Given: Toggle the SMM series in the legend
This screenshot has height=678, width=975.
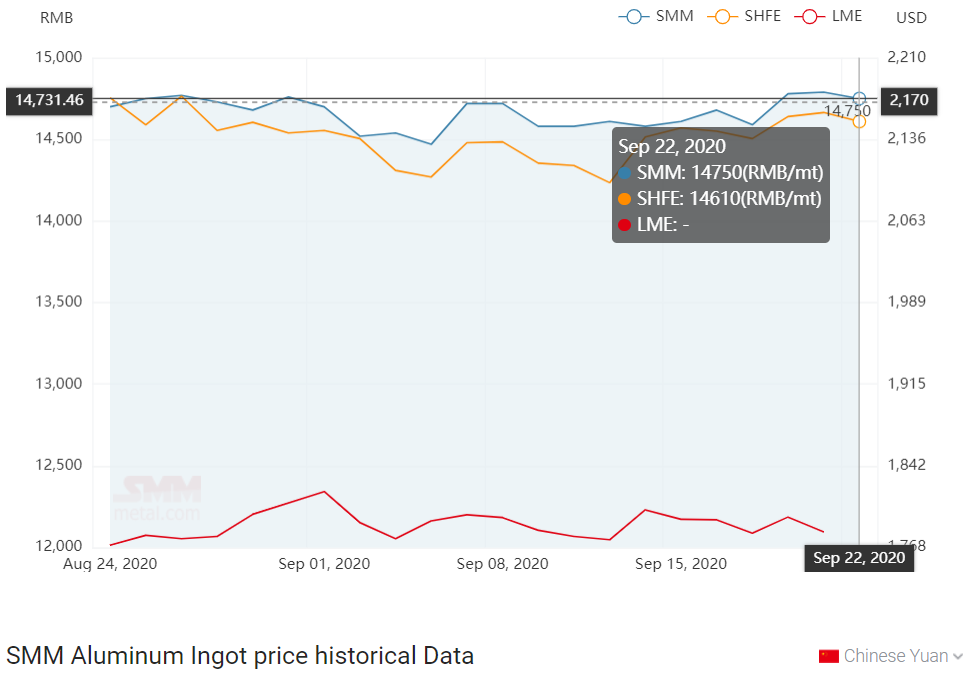Looking at the screenshot, I should point(657,16).
